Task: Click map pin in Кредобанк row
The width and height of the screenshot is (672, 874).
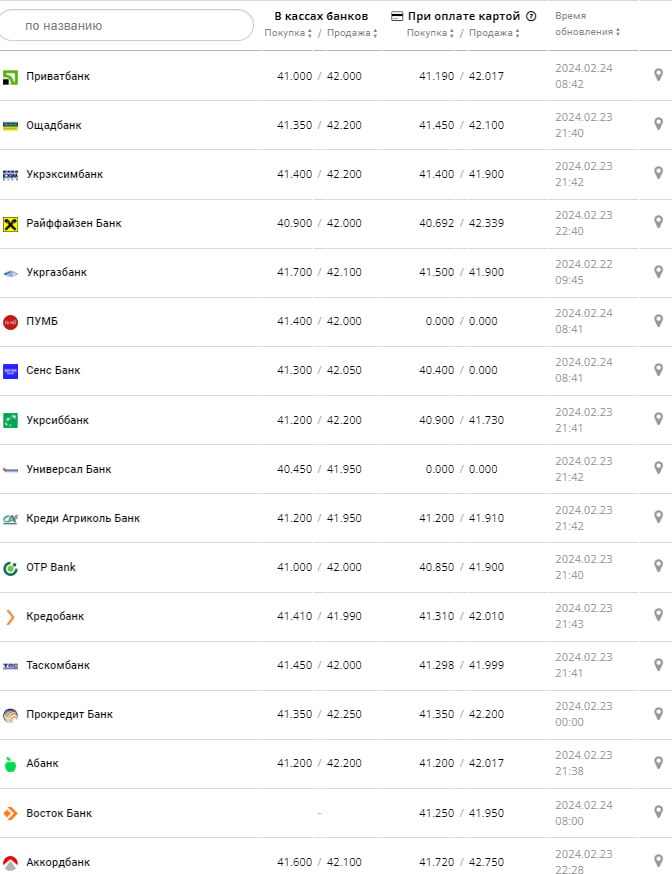Action: click(658, 615)
